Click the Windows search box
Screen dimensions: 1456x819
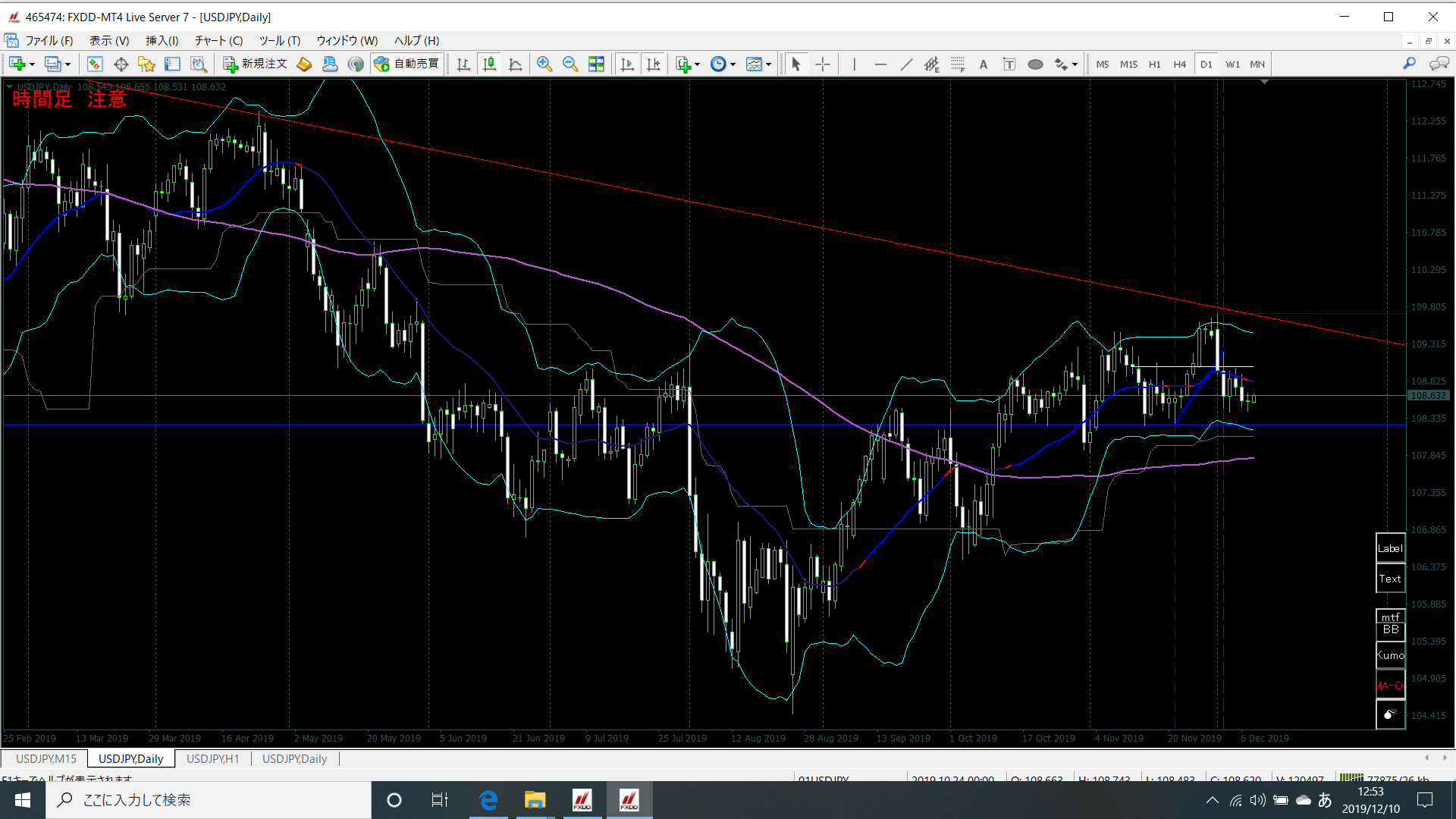tap(209, 800)
